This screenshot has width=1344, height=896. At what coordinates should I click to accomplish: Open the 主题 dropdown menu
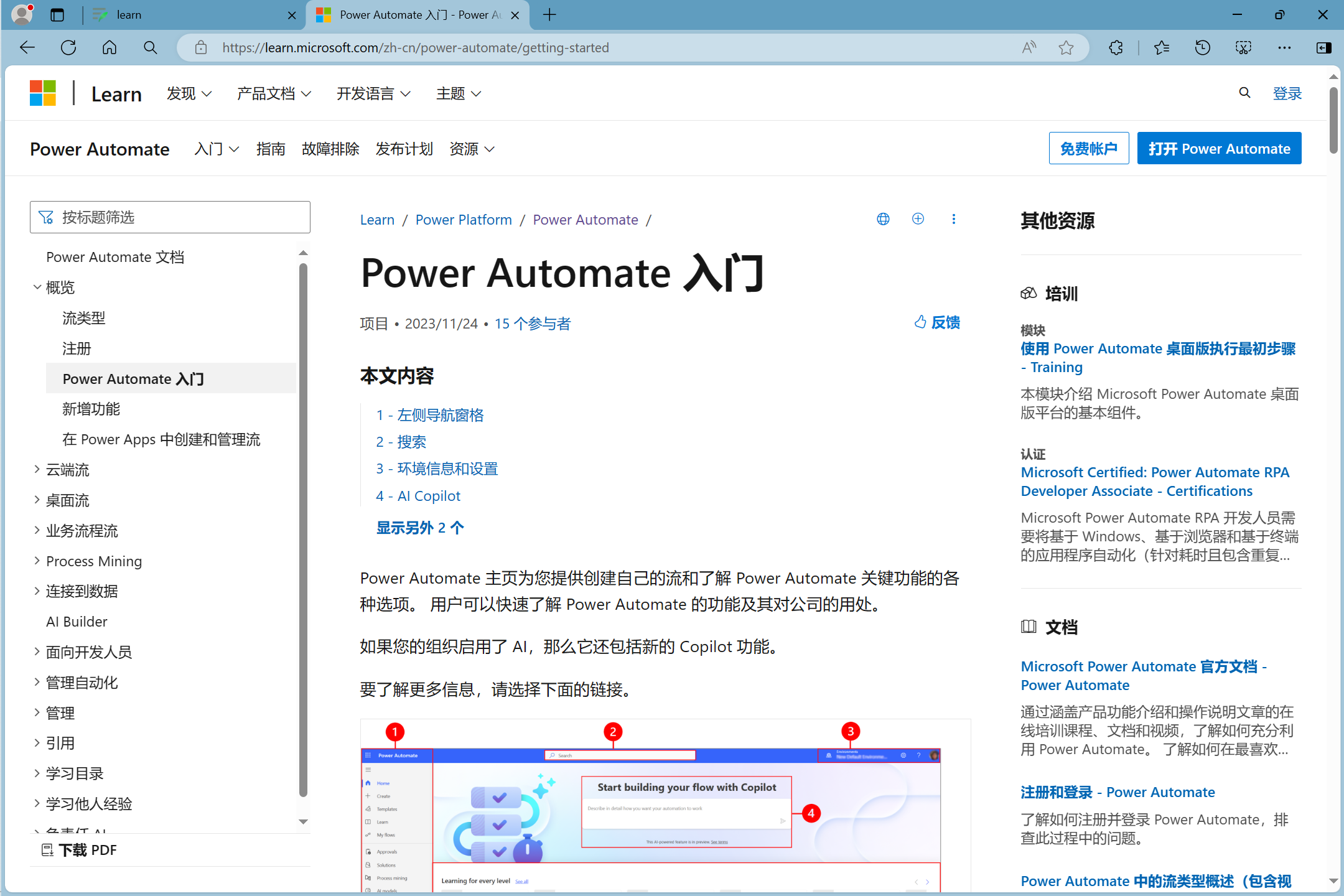[x=459, y=93]
